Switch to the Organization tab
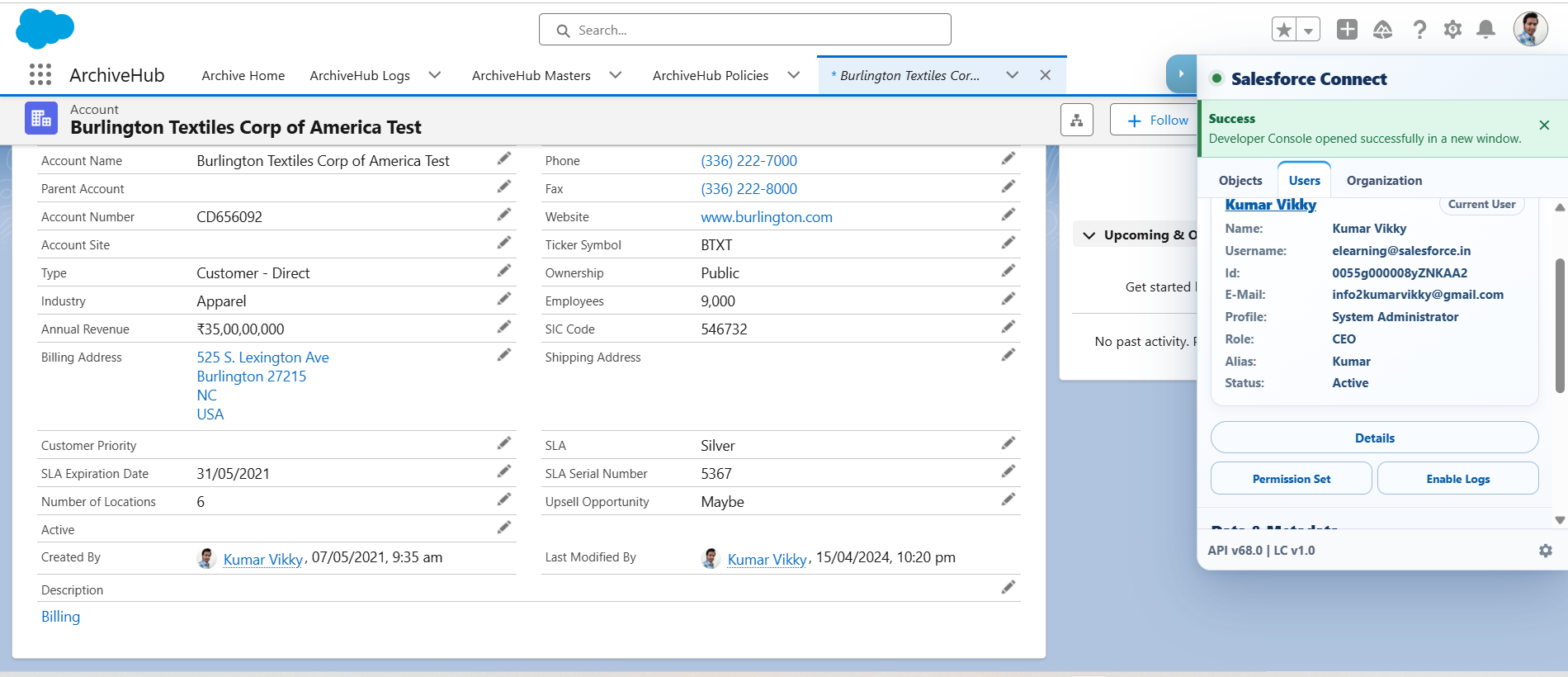The width and height of the screenshot is (1568, 677). (x=1384, y=181)
